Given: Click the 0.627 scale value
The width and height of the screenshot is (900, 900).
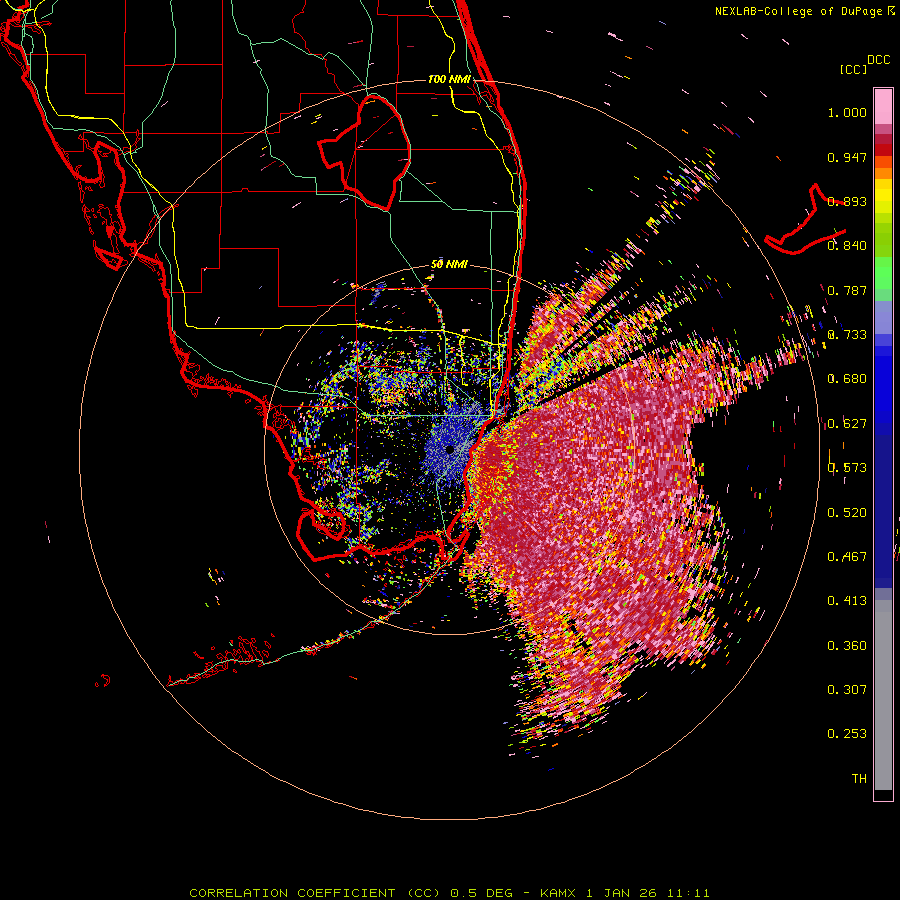Looking at the screenshot, I should [x=847, y=424].
